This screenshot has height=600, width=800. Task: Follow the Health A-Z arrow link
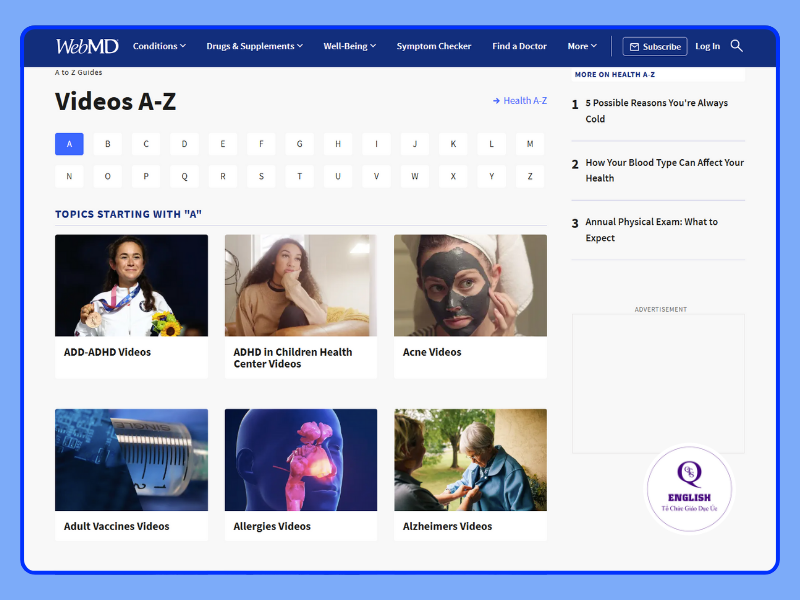coord(520,101)
